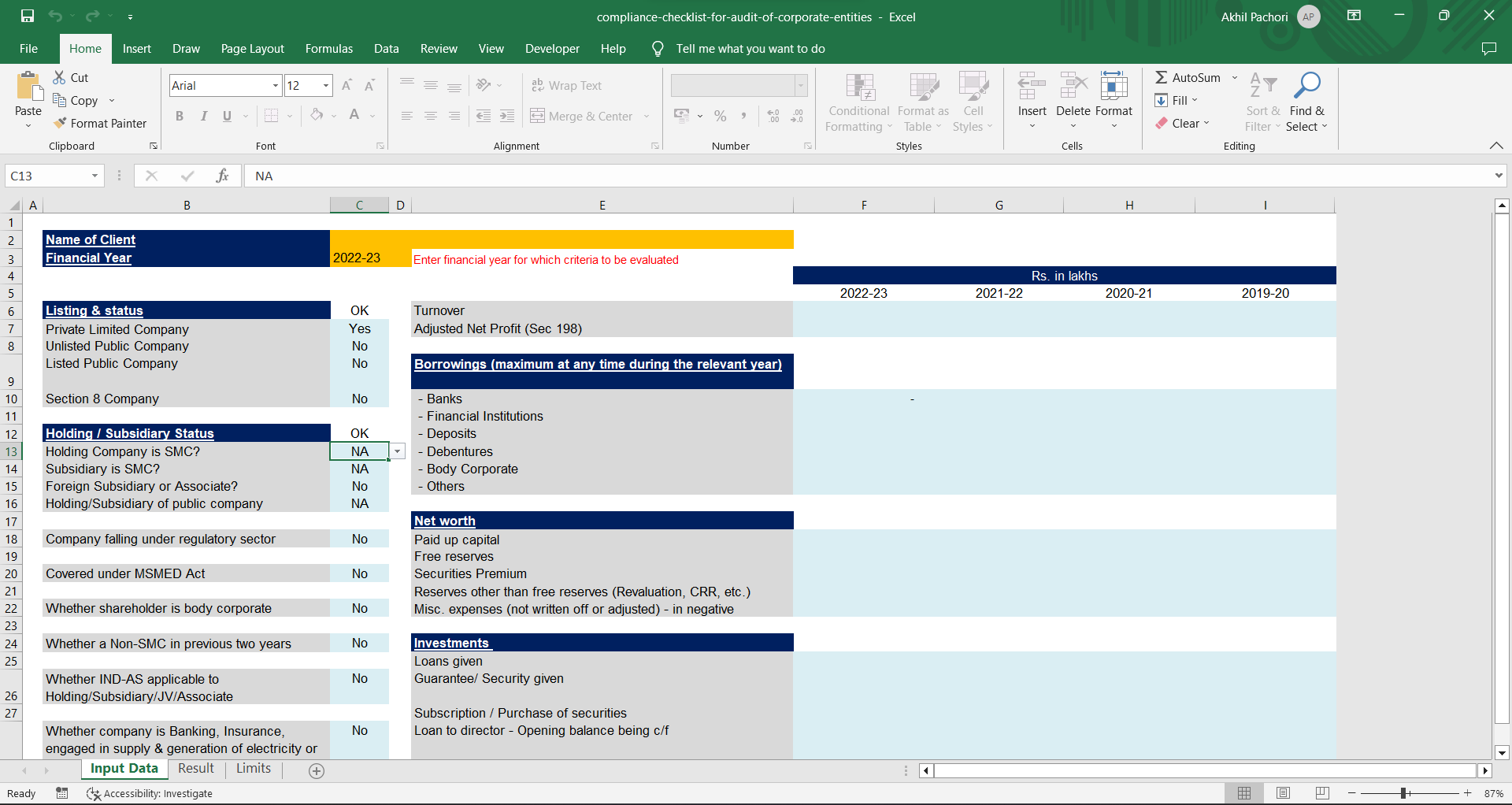1512x805 pixels.
Task: Open the font name dropdown showing Arial
Action: point(275,85)
